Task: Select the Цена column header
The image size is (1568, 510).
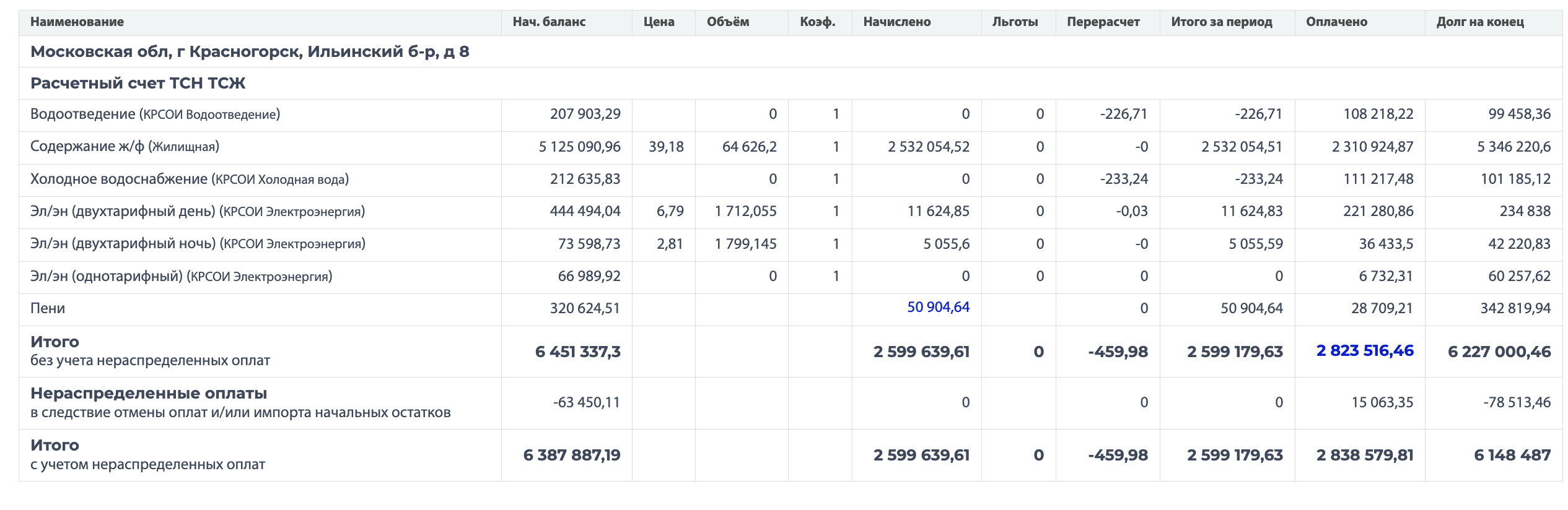Action: pos(659,22)
